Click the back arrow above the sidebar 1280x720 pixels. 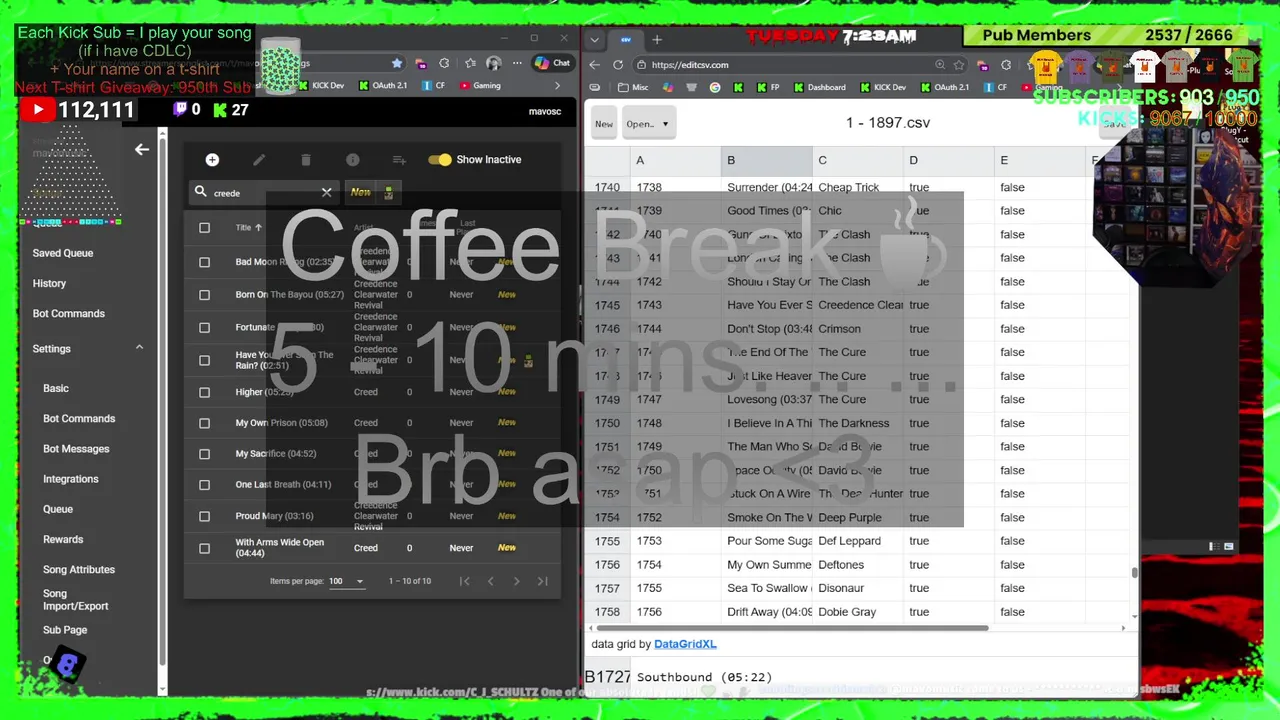pos(142,149)
